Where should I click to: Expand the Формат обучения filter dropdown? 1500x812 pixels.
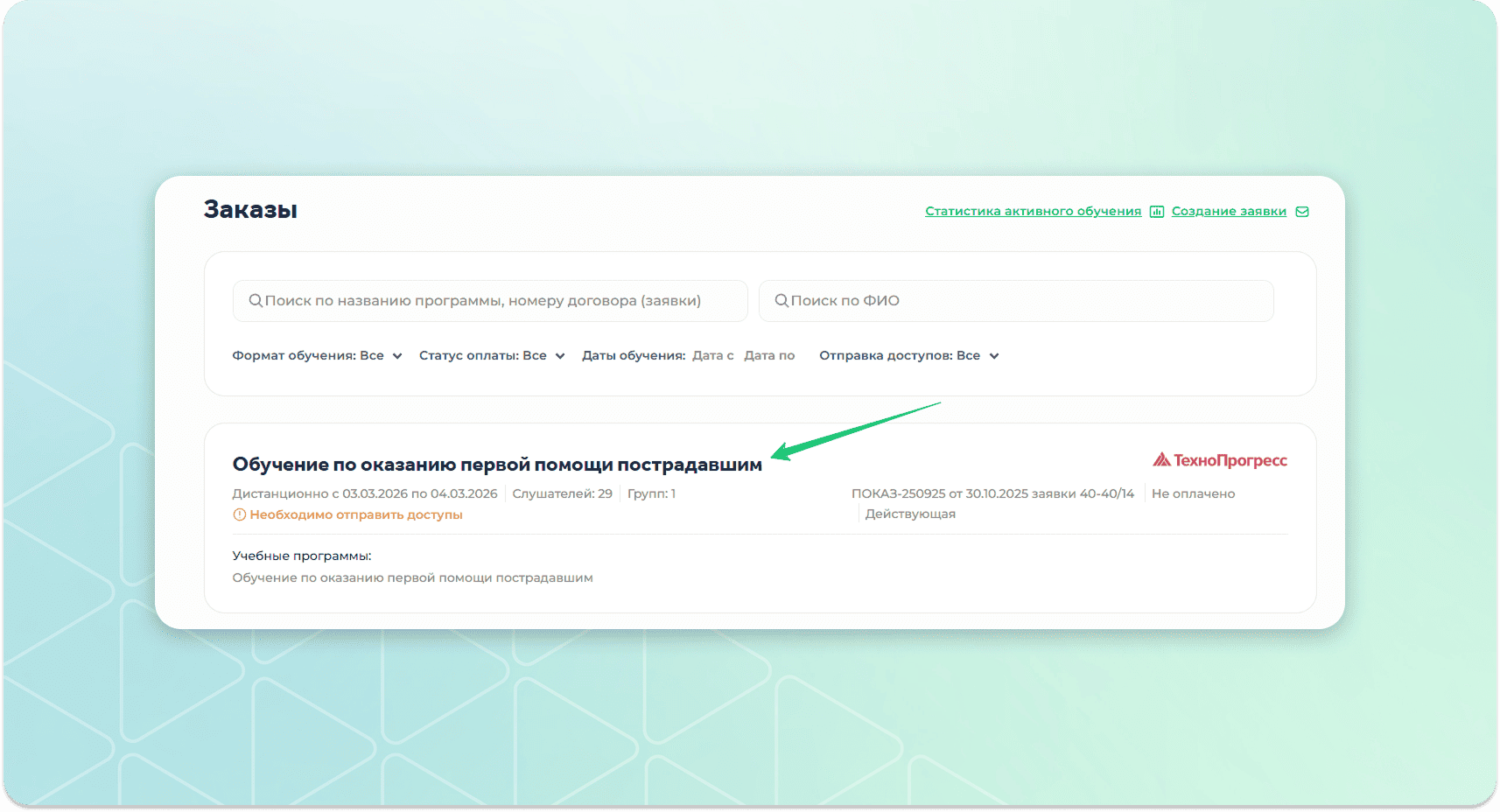click(317, 355)
